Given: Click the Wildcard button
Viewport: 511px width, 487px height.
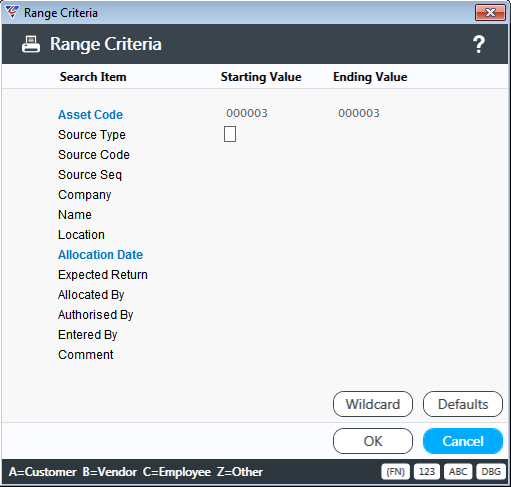Looking at the screenshot, I should click(373, 404).
